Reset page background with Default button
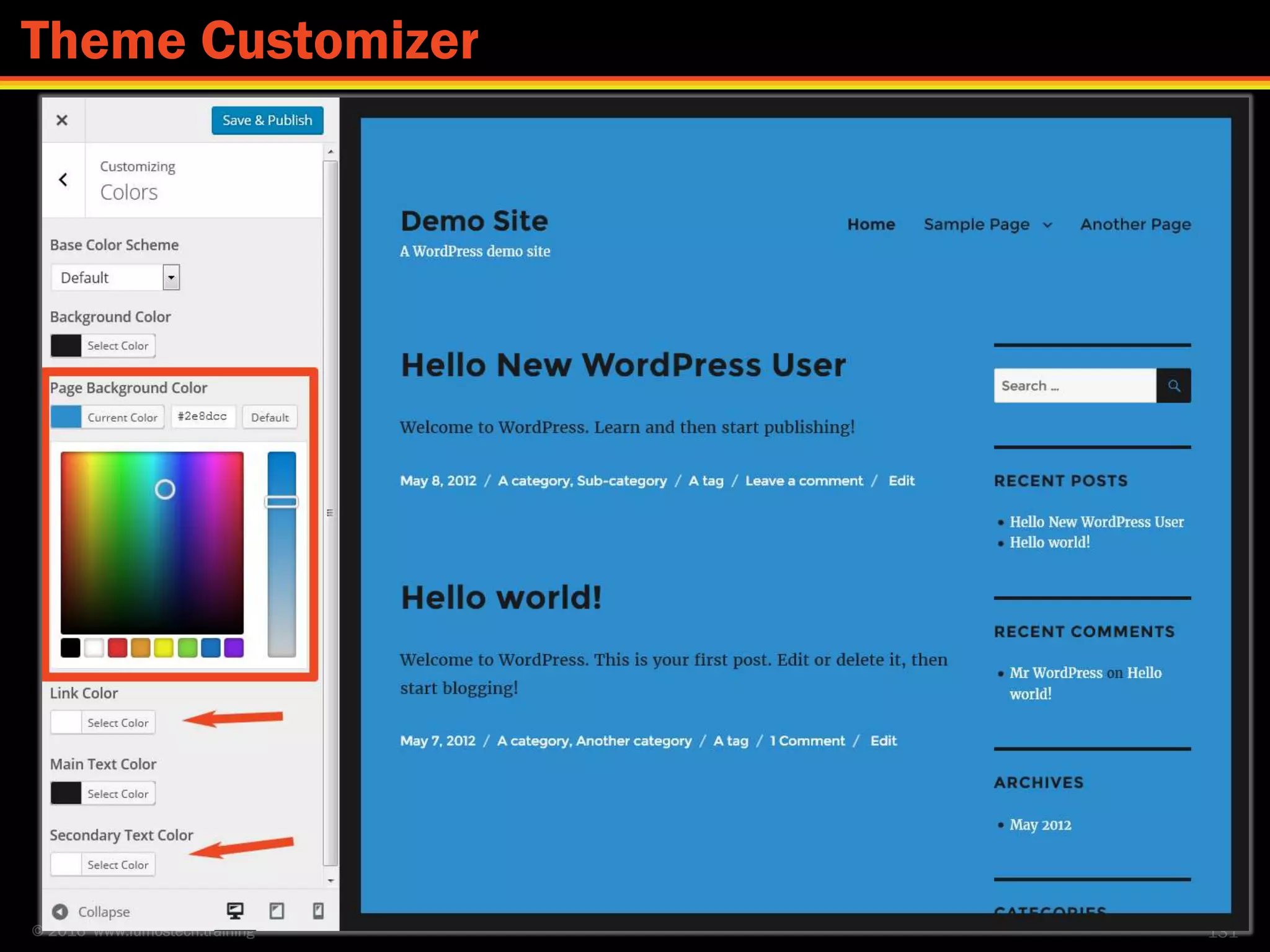Image resolution: width=1270 pixels, height=952 pixels. click(270, 417)
